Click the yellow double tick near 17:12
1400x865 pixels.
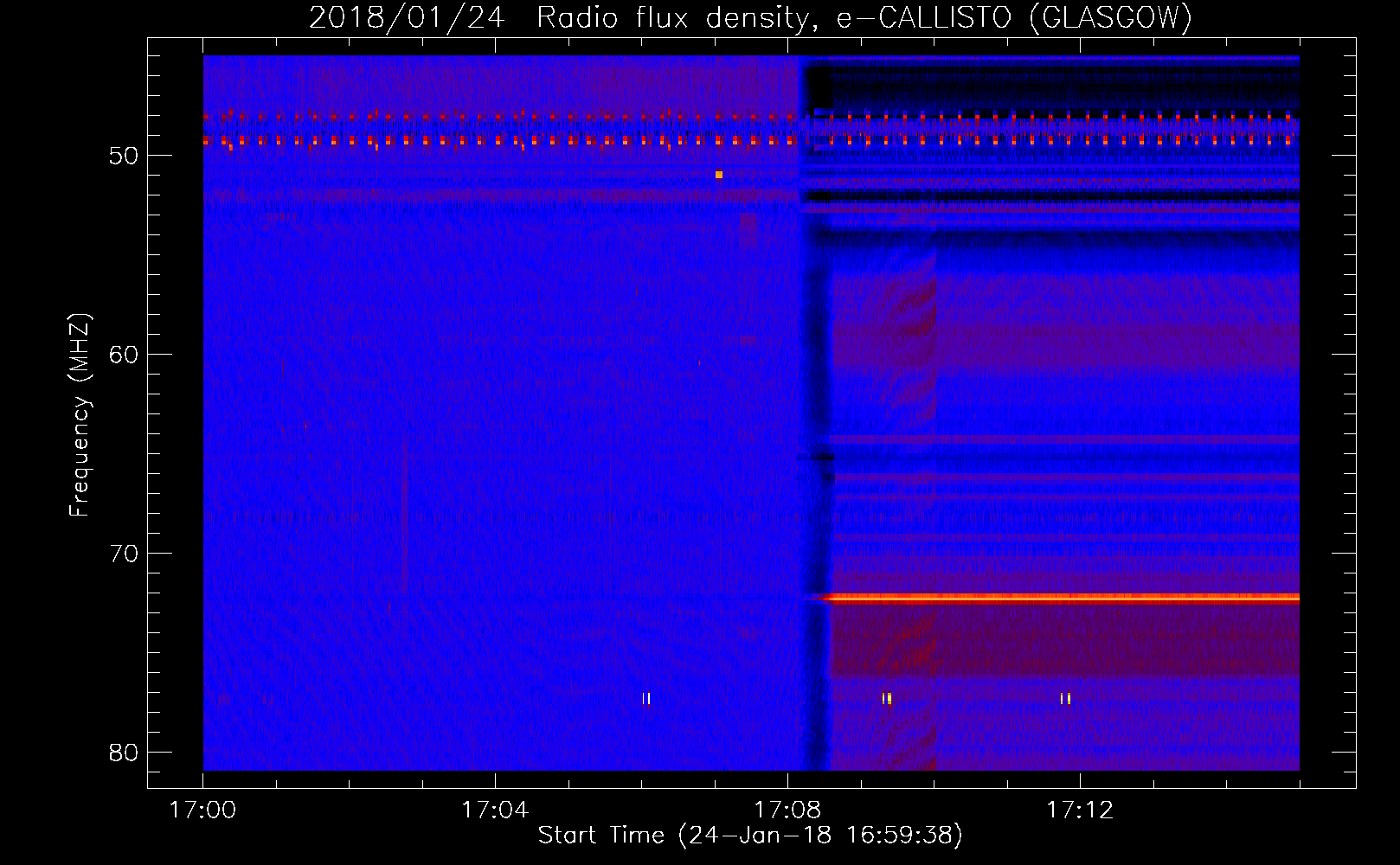tap(1066, 698)
